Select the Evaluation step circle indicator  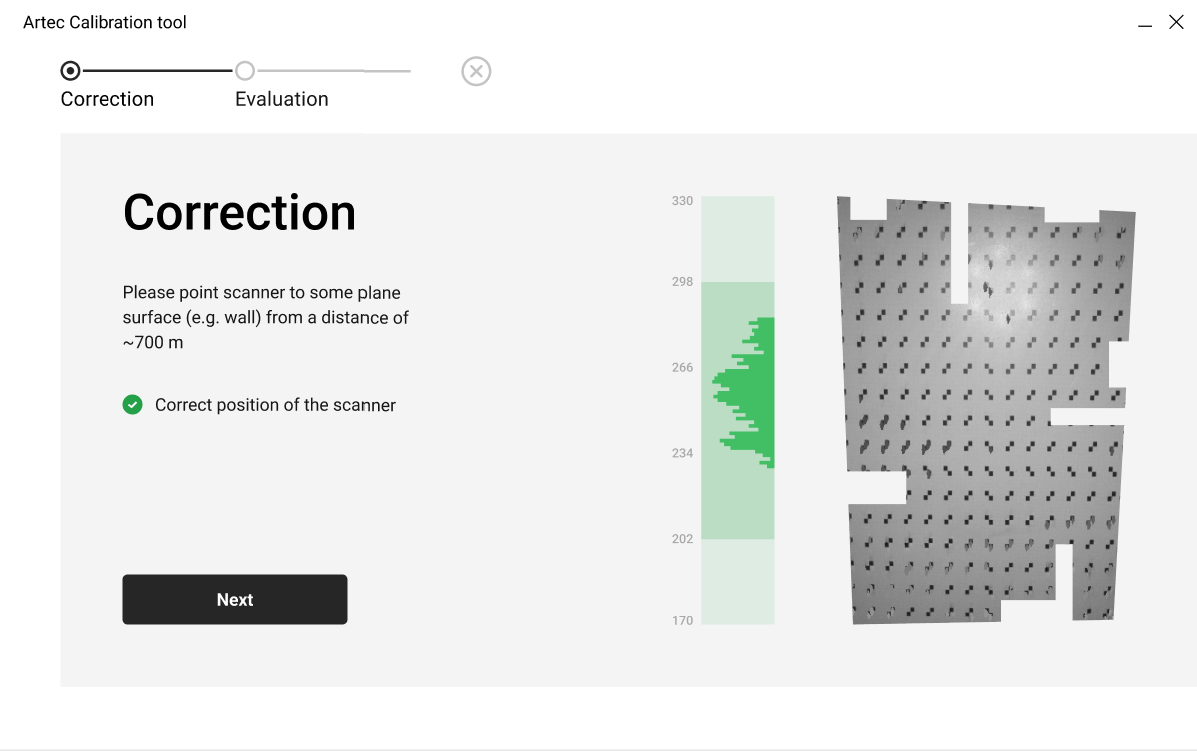coord(245,71)
